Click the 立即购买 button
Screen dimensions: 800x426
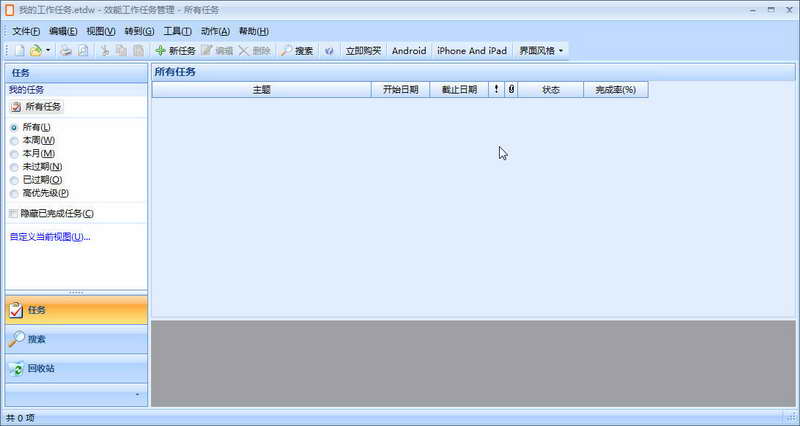coord(363,51)
